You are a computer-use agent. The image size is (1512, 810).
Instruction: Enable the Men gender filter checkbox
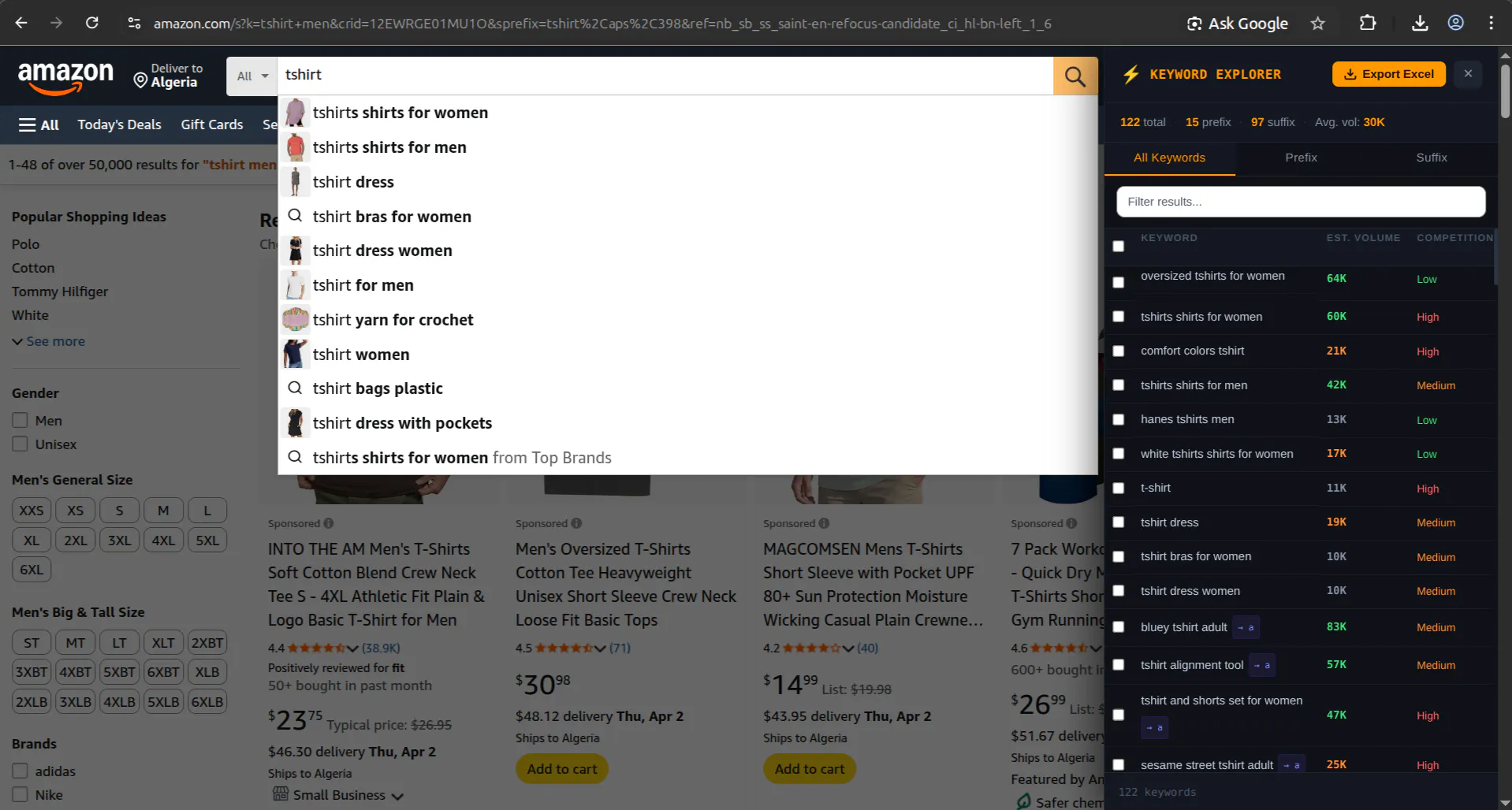coord(20,421)
